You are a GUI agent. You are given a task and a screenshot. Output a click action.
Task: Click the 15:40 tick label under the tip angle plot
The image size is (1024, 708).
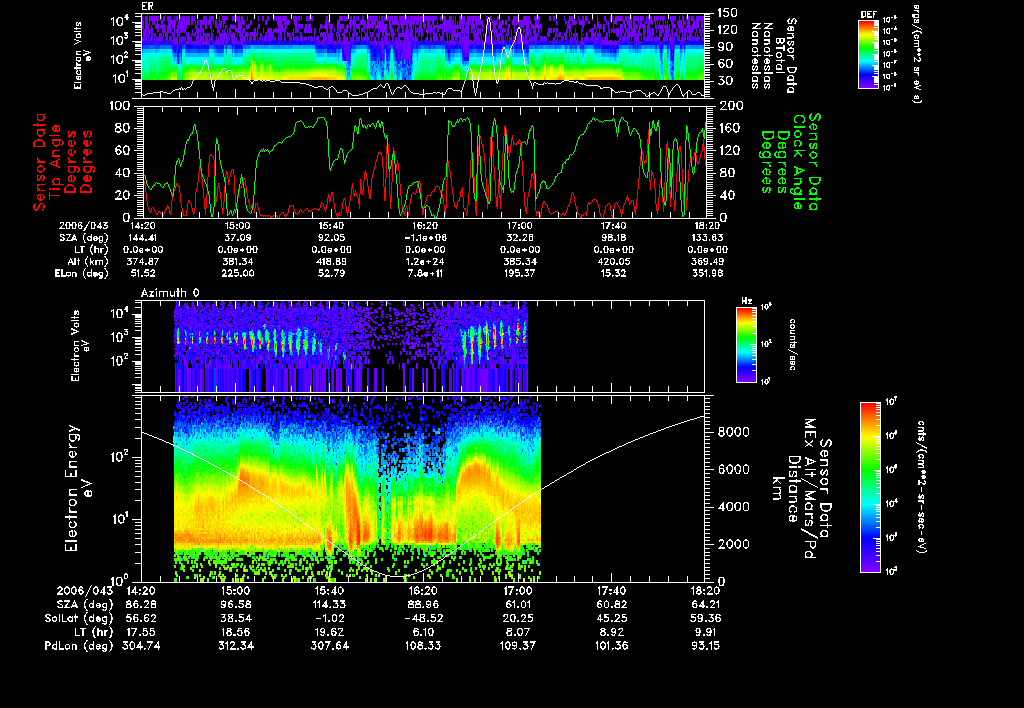point(331,226)
